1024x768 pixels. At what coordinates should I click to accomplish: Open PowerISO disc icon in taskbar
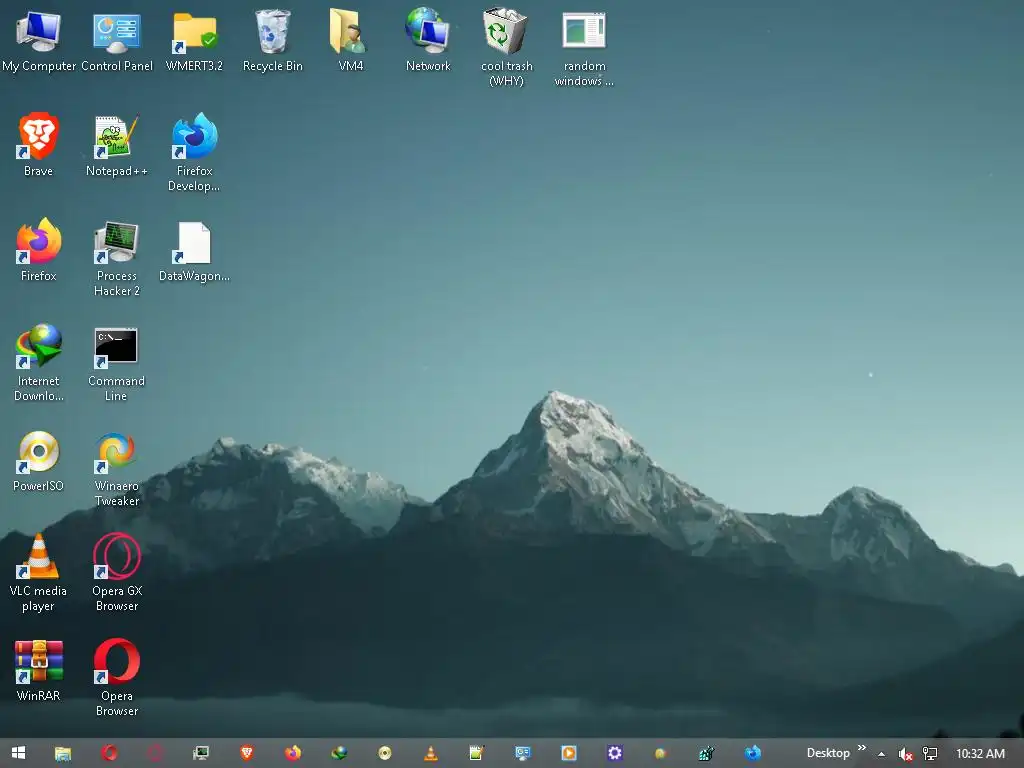pyautogui.click(x=385, y=753)
